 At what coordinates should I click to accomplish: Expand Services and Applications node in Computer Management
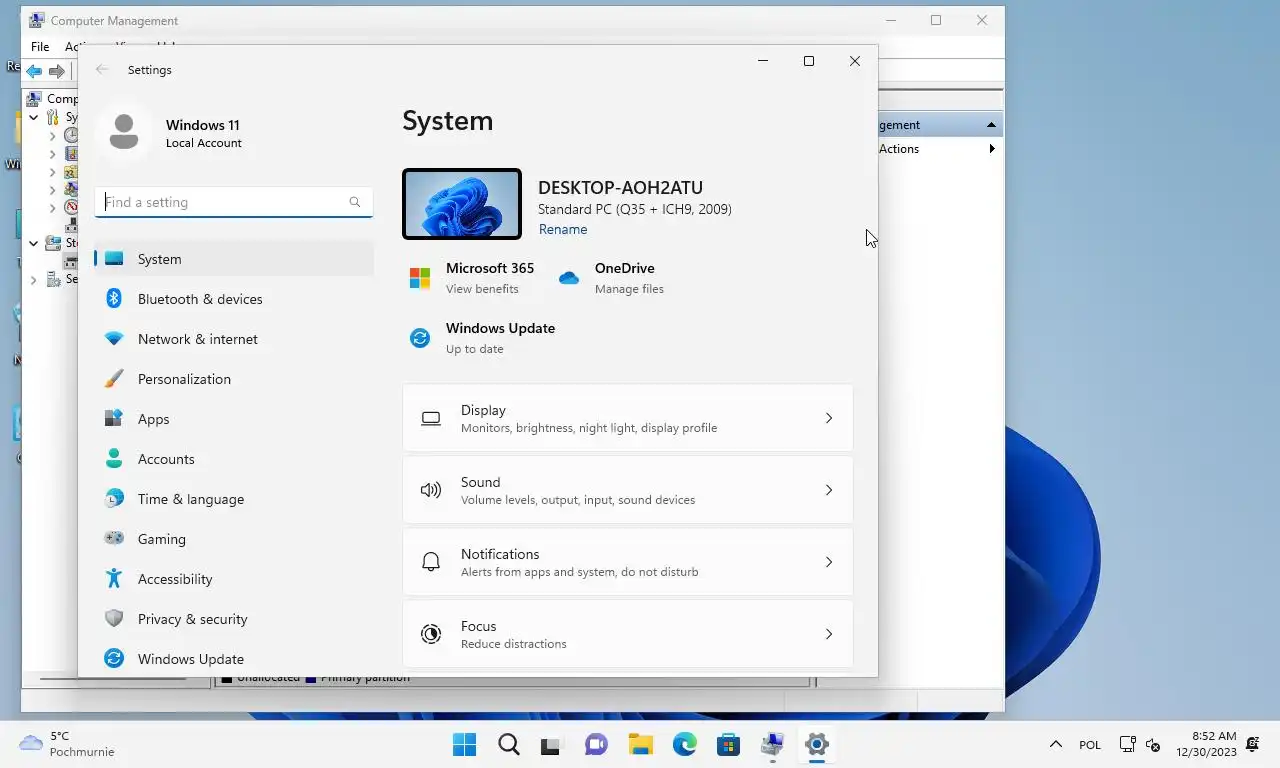click(x=34, y=280)
